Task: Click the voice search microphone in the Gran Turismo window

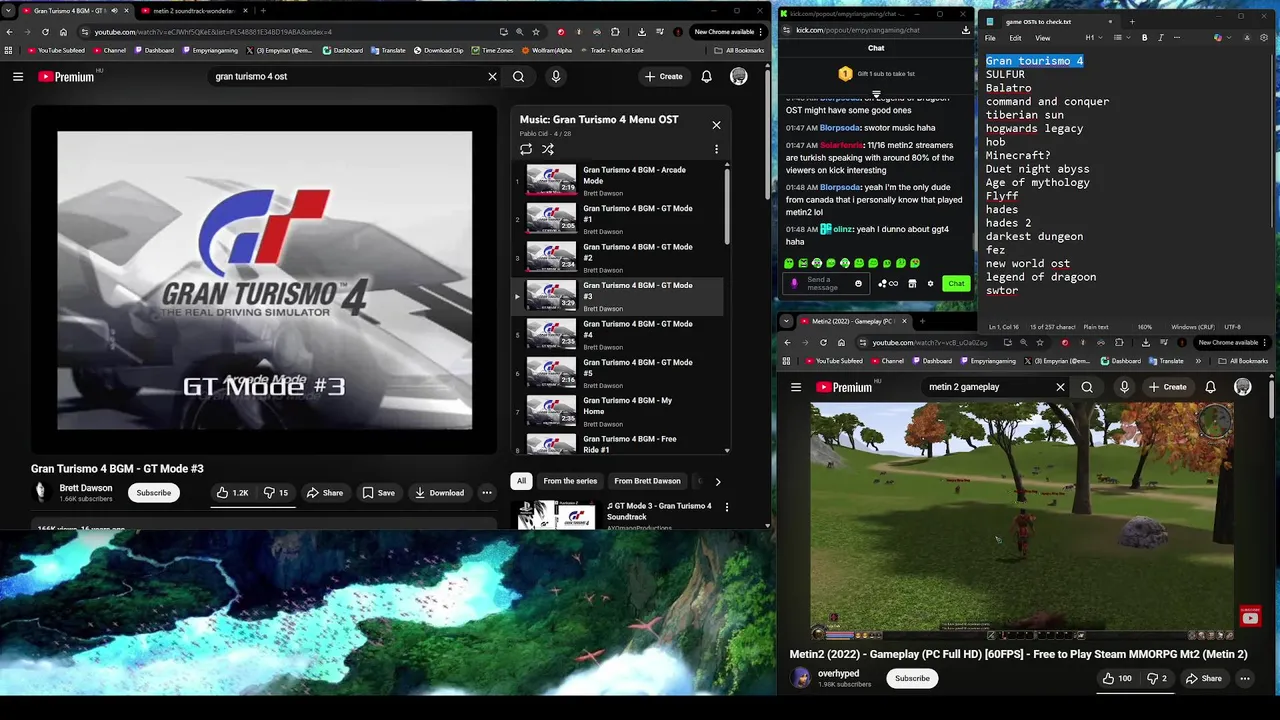Action: tap(556, 77)
